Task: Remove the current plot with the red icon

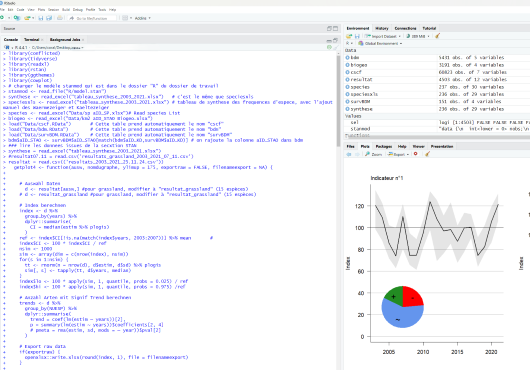Action: click(x=416, y=154)
